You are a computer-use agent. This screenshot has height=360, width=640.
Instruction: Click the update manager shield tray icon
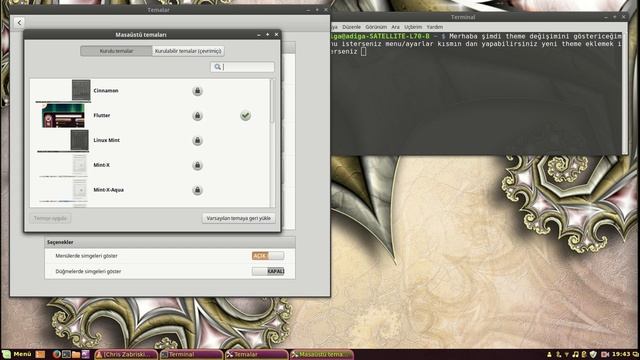pos(593,354)
